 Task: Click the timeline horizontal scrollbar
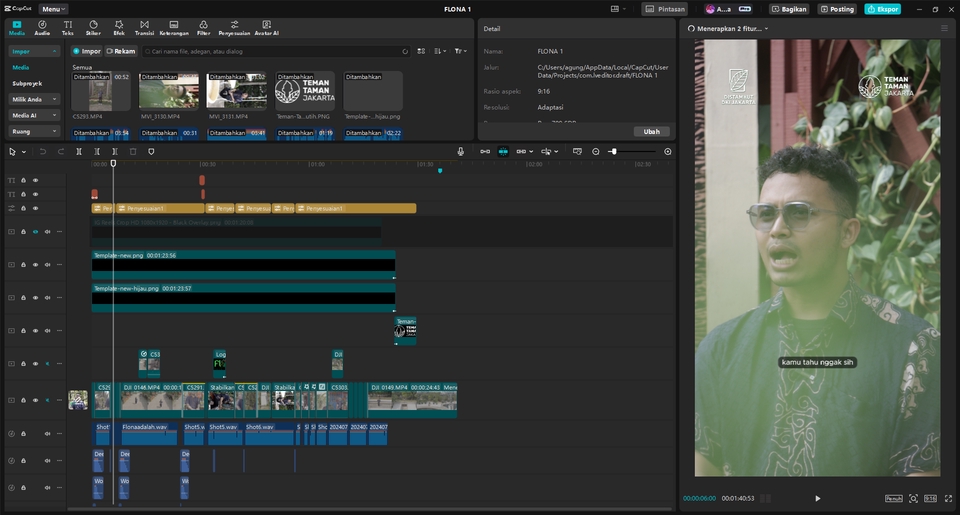pos(369,508)
